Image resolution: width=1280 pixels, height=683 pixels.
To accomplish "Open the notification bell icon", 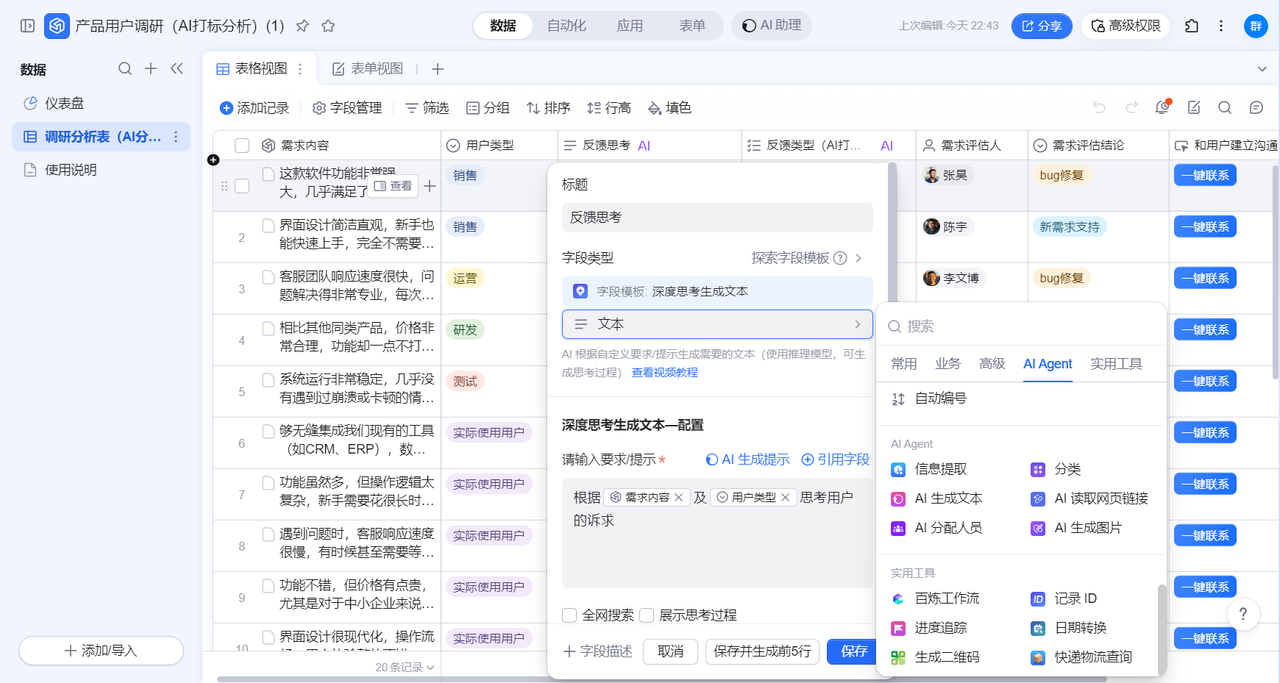I will (1162, 108).
